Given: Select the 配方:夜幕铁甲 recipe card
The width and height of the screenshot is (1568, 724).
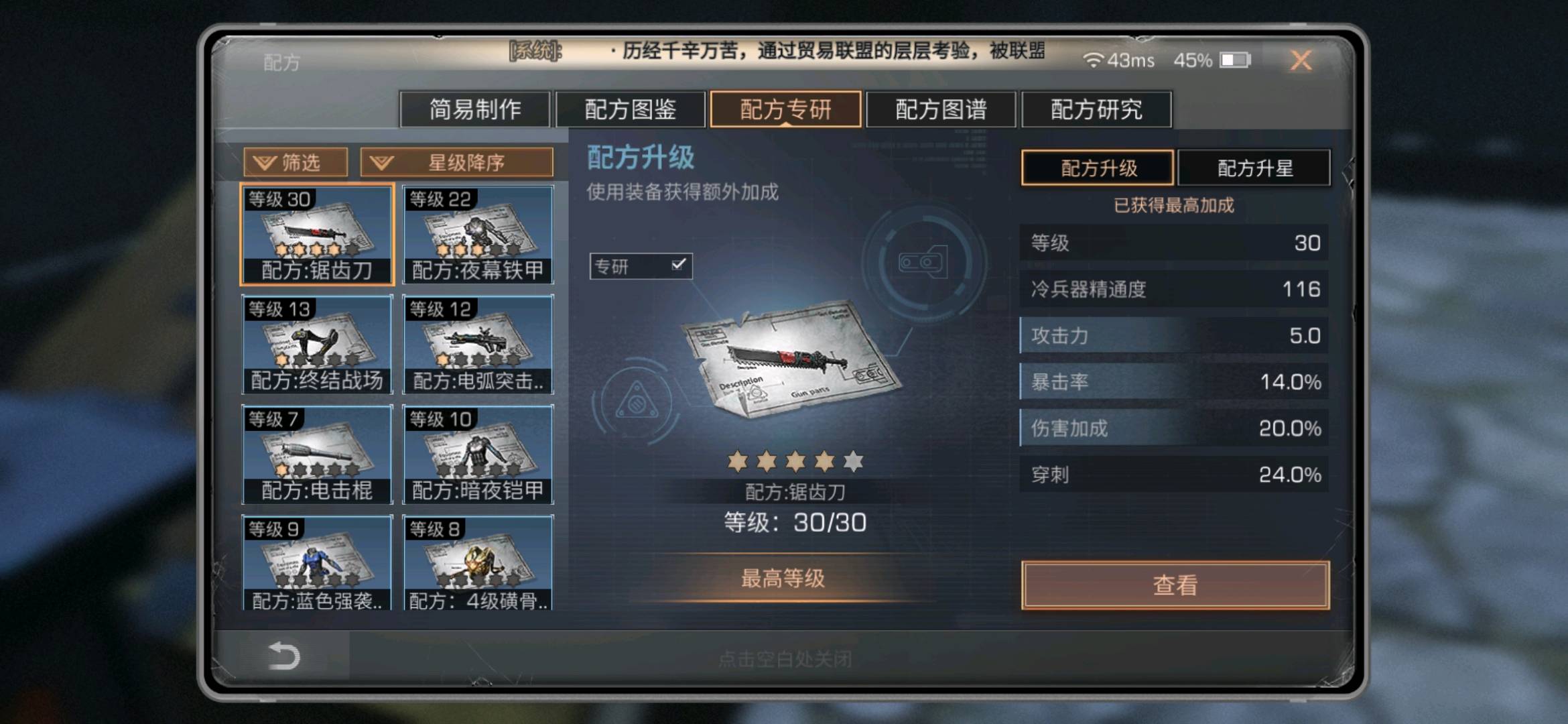Looking at the screenshot, I should [x=478, y=235].
